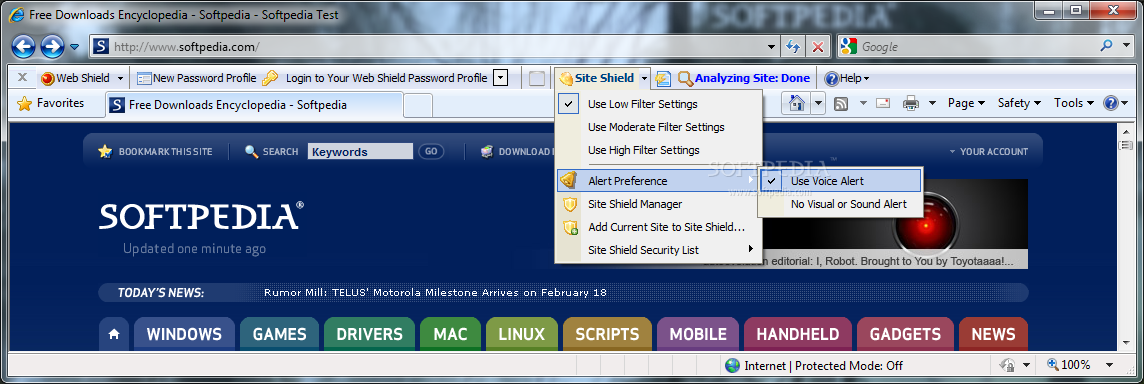Screen dimensions: 1144x384
Task: Toggle the Site Shield dropdown arrow
Action: (x=644, y=78)
